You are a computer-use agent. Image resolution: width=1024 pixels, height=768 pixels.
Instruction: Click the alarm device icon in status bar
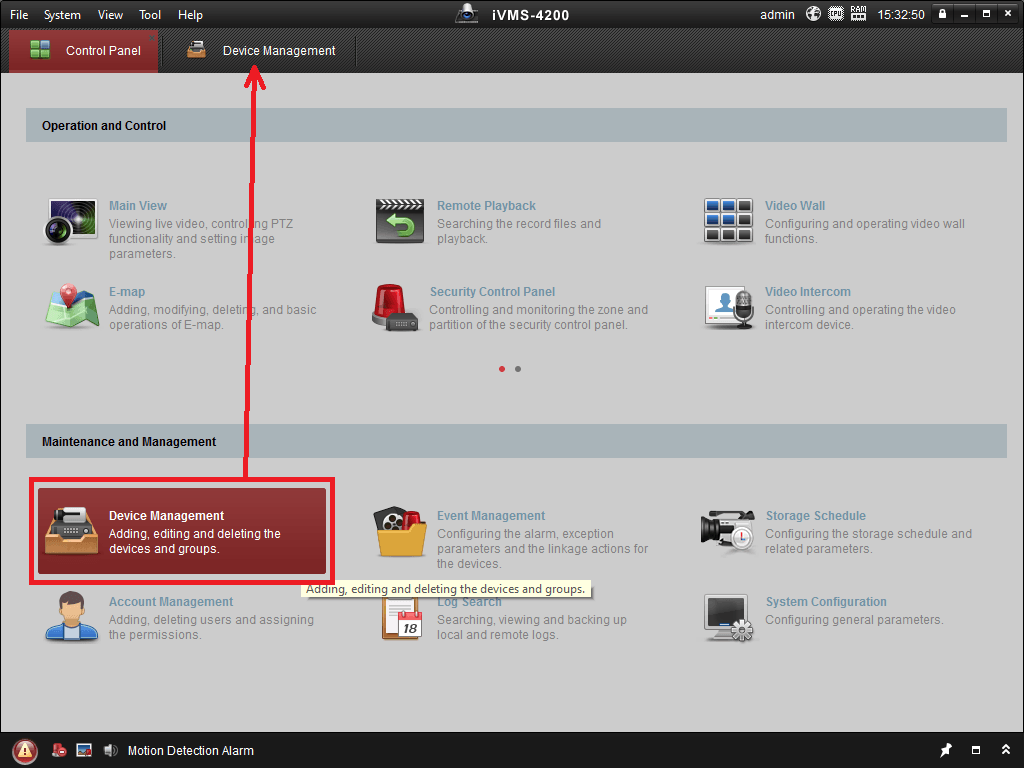pyautogui.click(x=59, y=750)
